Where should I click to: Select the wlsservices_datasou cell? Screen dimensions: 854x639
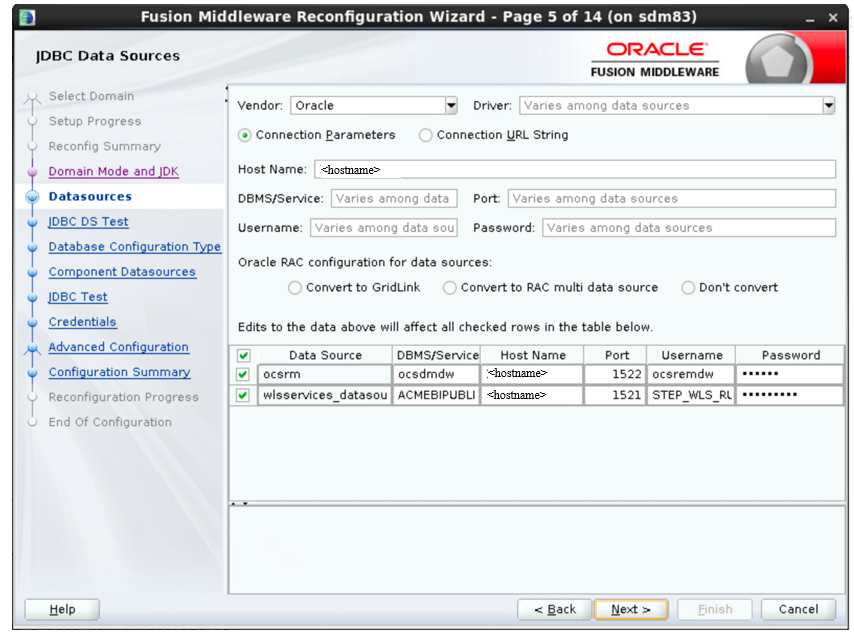[x=325, y=395]
